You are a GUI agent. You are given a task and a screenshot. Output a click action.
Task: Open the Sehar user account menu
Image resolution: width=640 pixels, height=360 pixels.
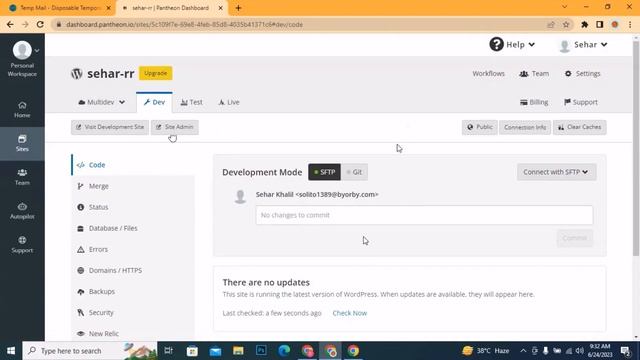pyautogui.click(x=583, y=45)
